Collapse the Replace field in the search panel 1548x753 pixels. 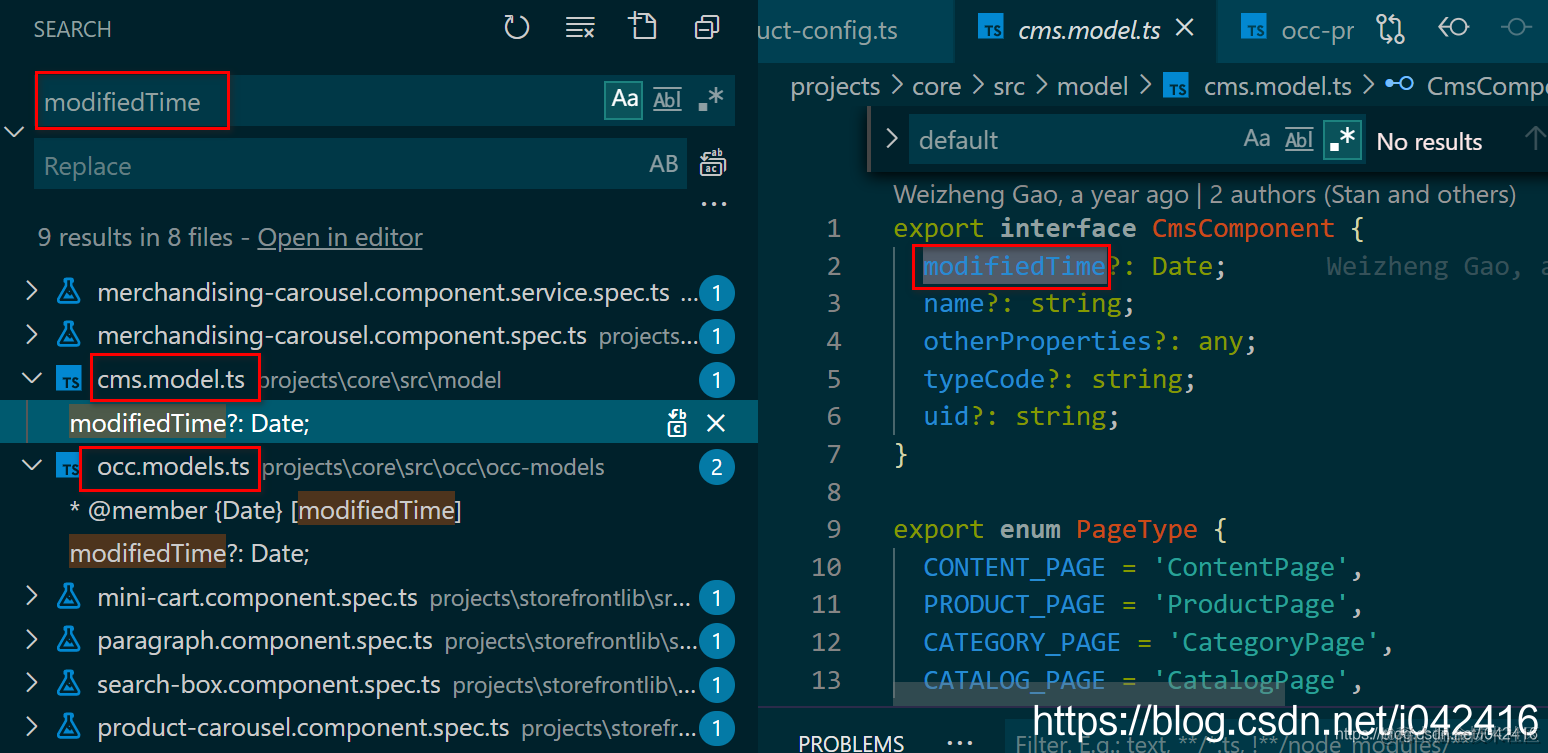pyautogui.click(x=15, y=132)
